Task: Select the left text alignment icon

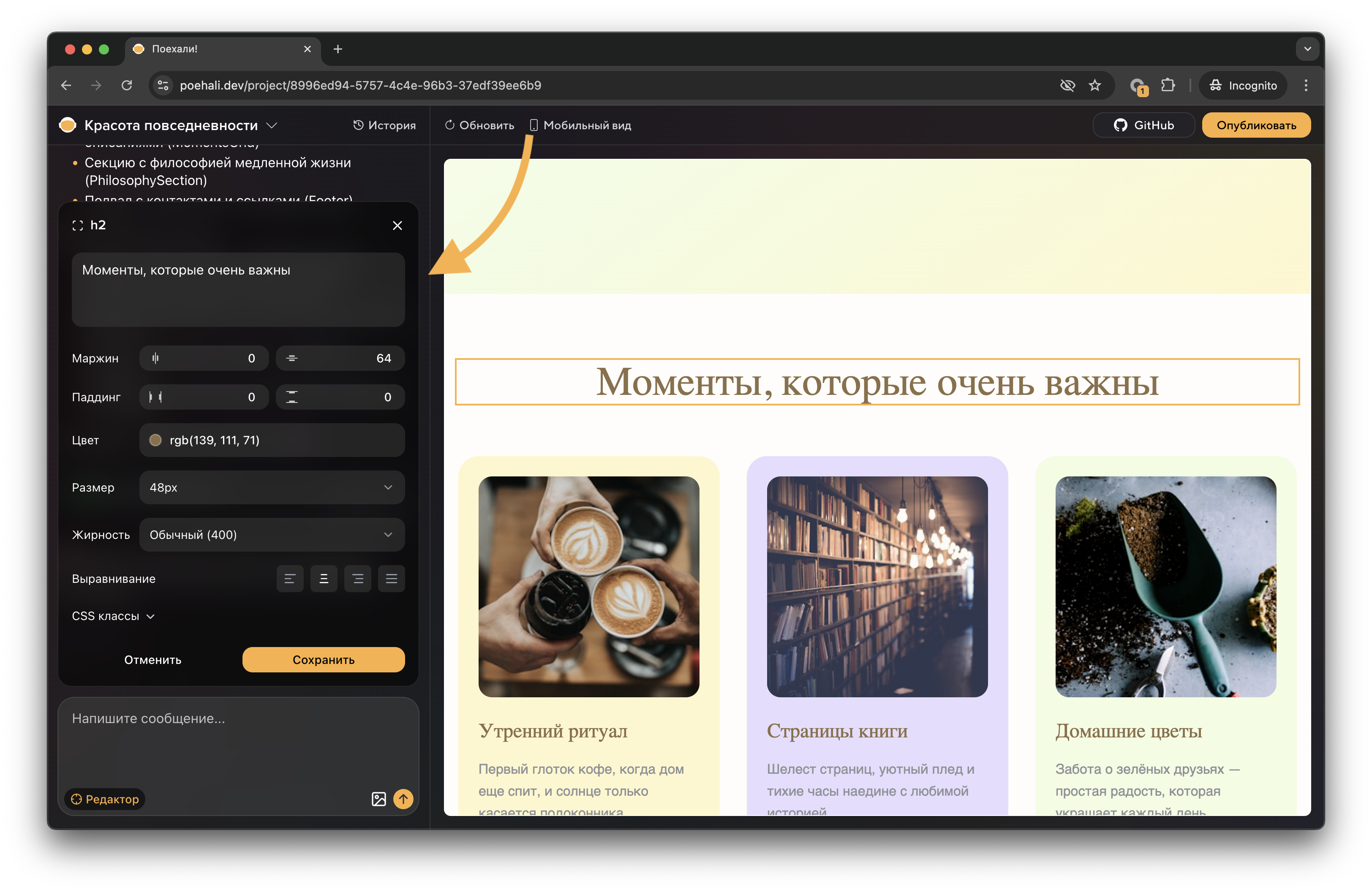Action: click(x=289, y=579)
